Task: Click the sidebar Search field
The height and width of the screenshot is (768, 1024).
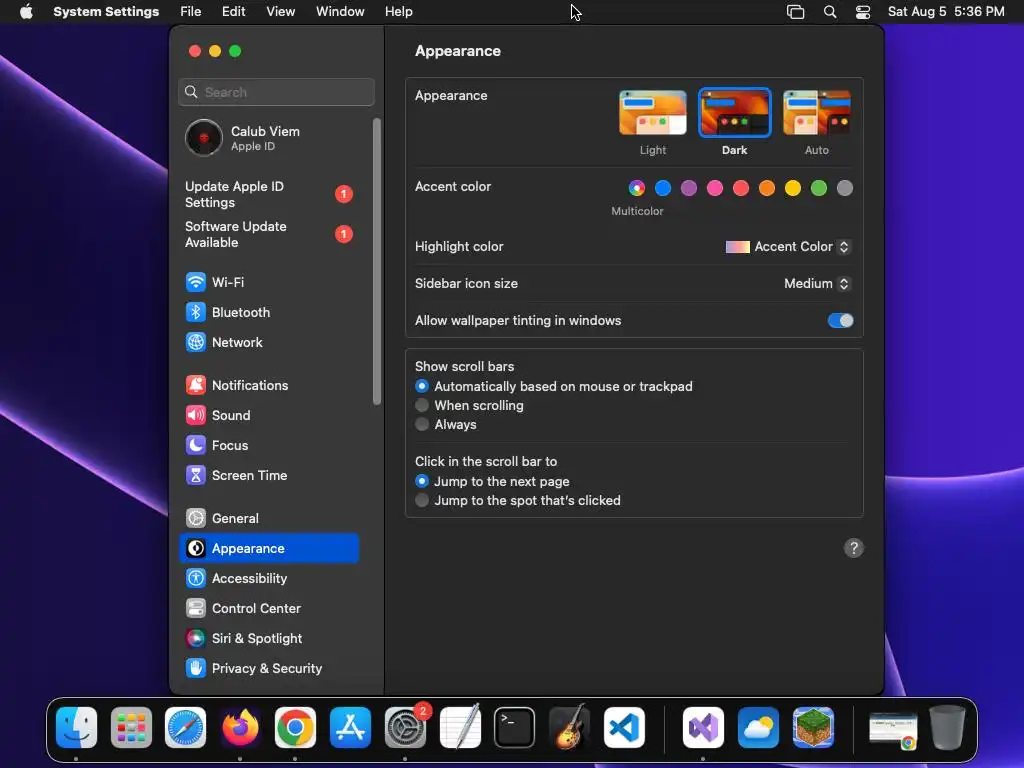Action: [276, 92]
